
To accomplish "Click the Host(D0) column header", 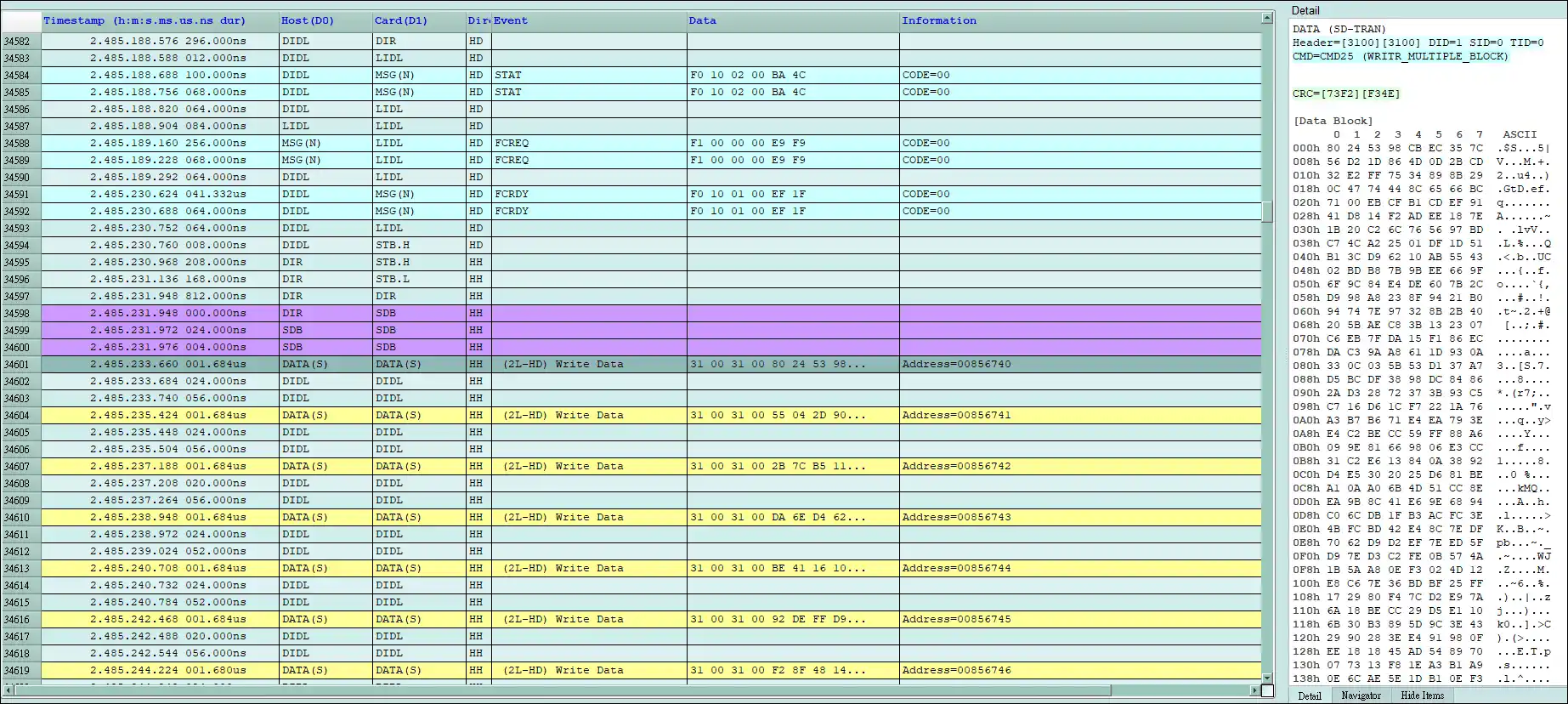I will (x=308, y=20).
